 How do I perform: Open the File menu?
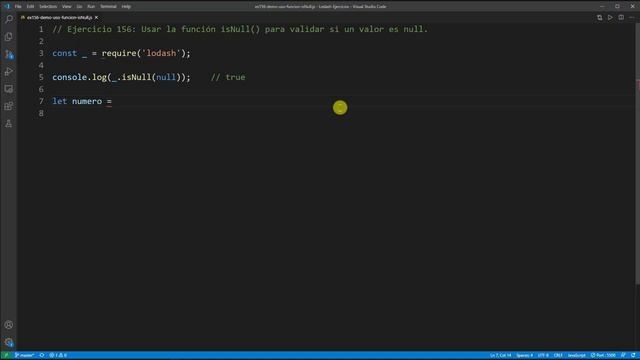pos(18,7)
